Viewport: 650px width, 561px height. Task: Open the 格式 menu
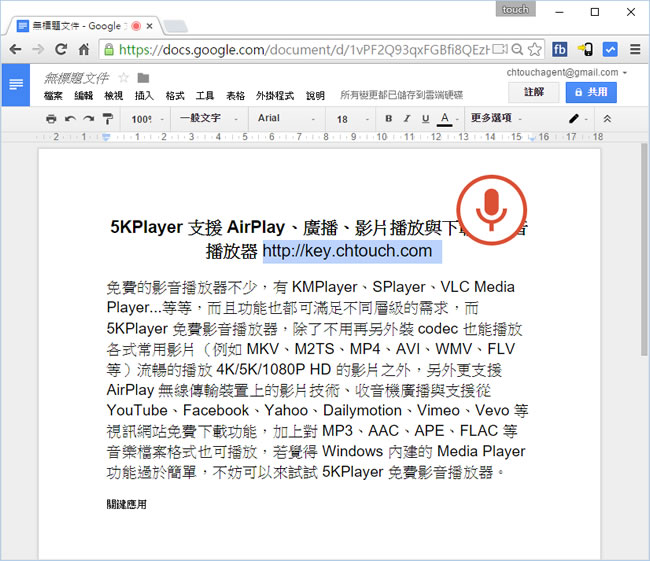[x=175, y=96]
